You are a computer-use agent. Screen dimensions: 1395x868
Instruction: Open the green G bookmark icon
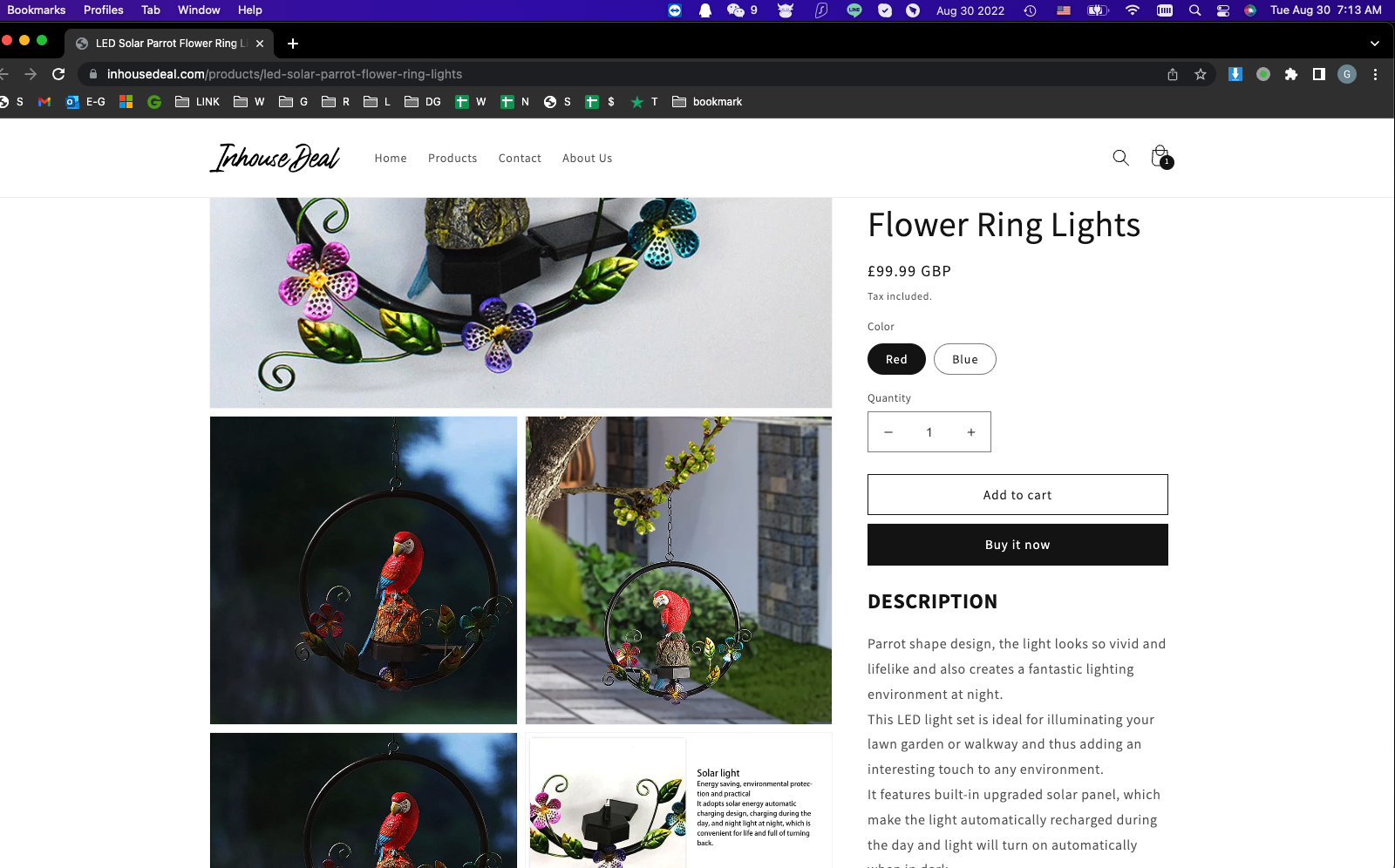pyautogui.click(x=154, y=102)
